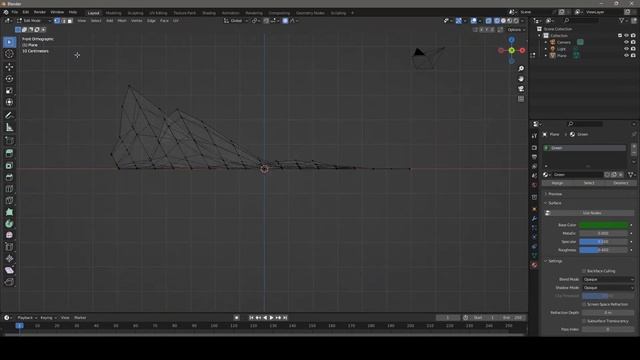Click the Zoom viewport magnifier icon

pyautogui.click(x=521, y=69)
